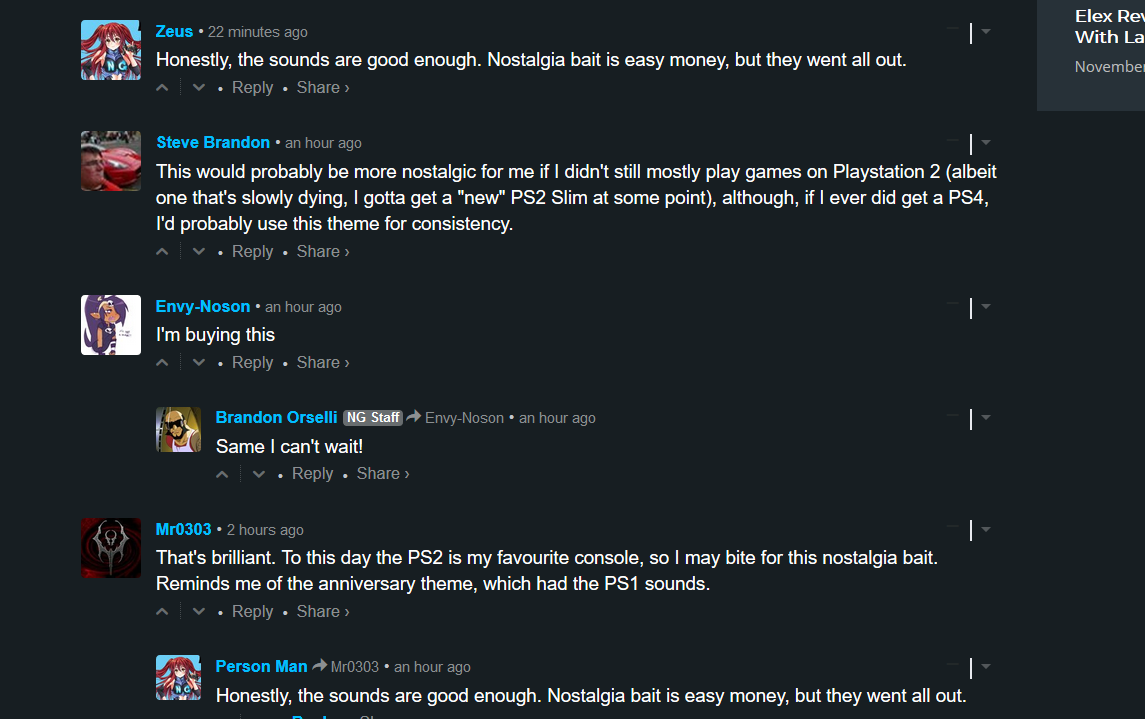Open Brandon Orselli's username link

[276, 418]
